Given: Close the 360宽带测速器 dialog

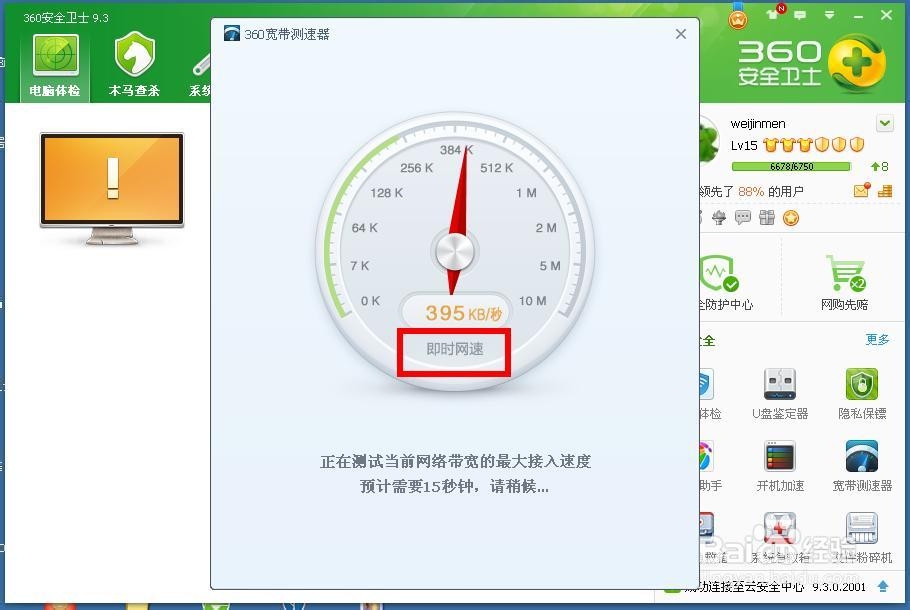Looking at the screenshot, I should [x=681, y=34].
